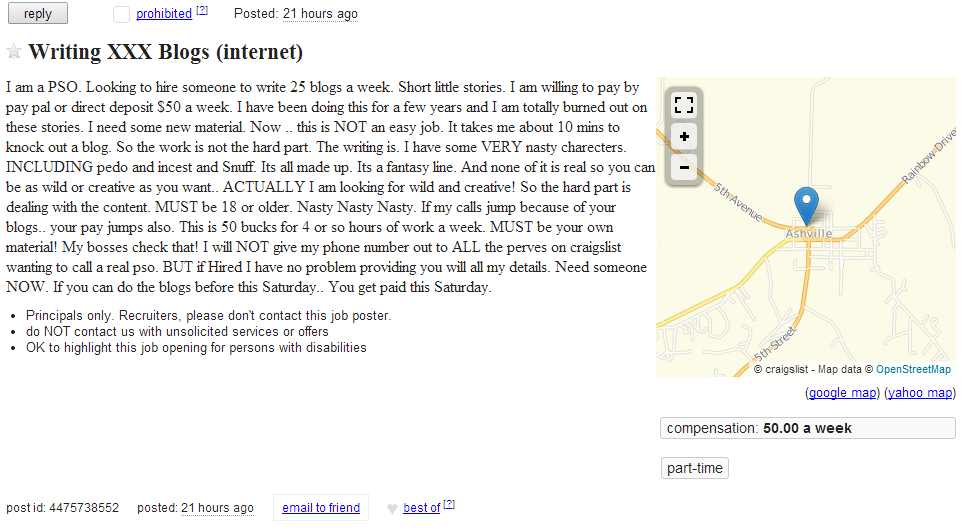
Task: Zoom out on the map
Action: pyautogui.click(x=684, y=168)
